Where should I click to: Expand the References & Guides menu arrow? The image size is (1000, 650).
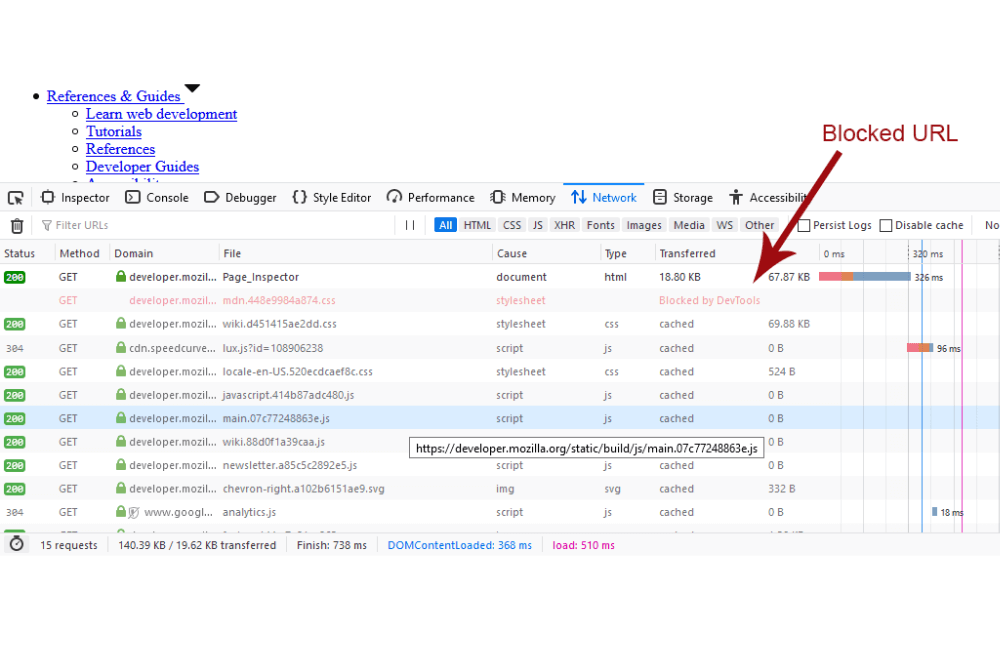point(192,89)
